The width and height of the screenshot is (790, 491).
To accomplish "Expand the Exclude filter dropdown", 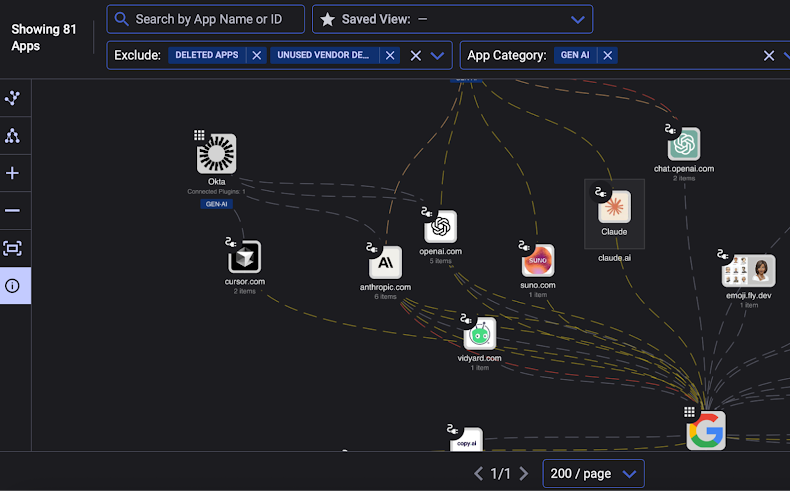I will 437,56.
